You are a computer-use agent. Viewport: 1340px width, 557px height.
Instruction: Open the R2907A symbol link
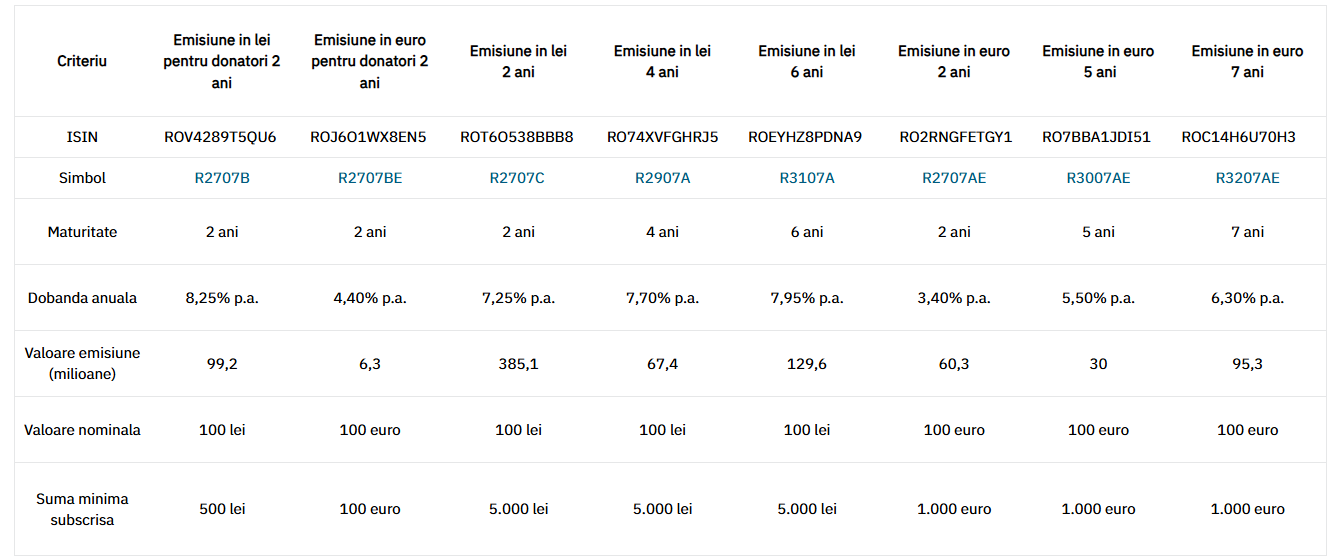coord(662,178)
